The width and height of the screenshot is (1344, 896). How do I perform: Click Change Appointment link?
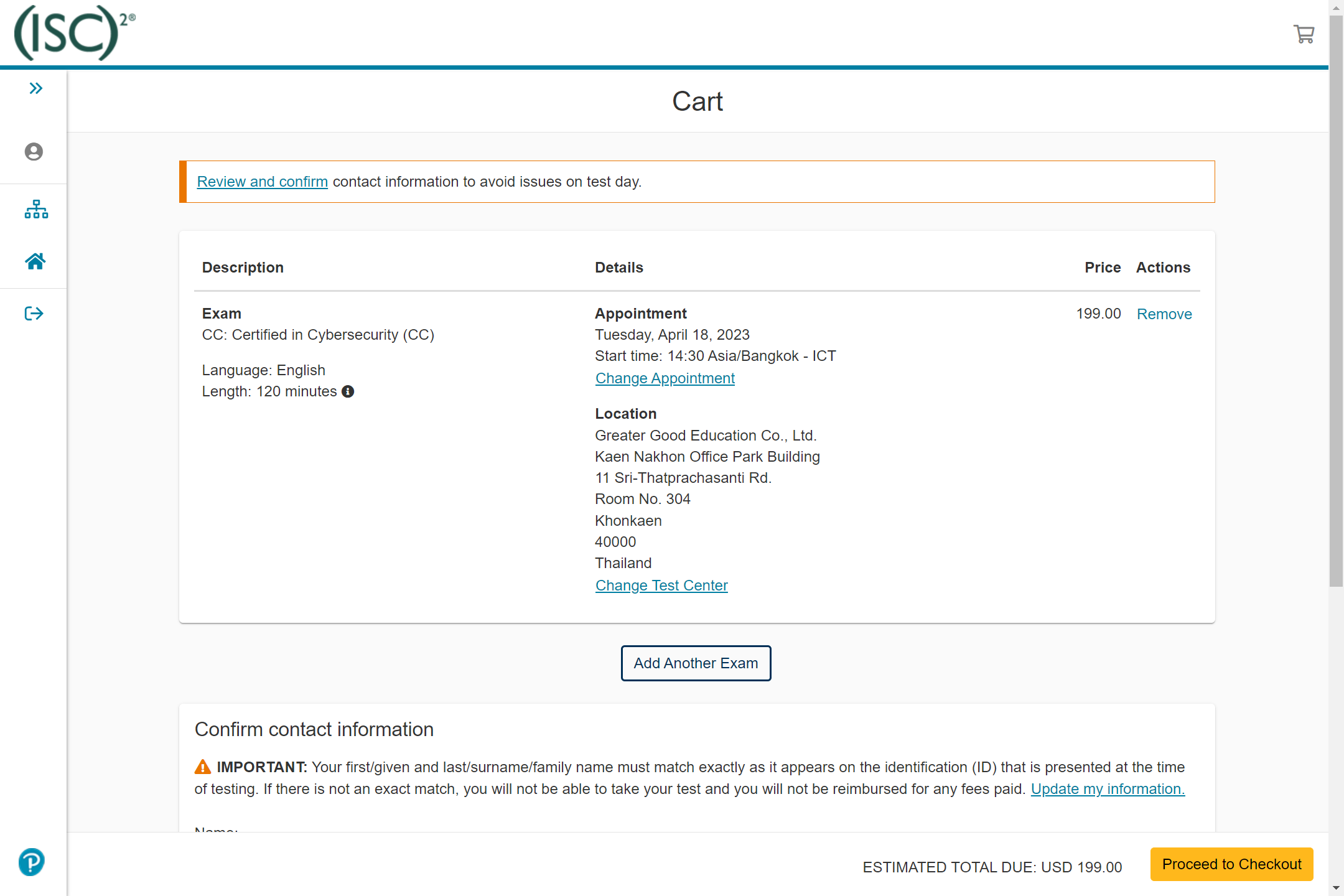pyautogui.click(x=665, y=378)
